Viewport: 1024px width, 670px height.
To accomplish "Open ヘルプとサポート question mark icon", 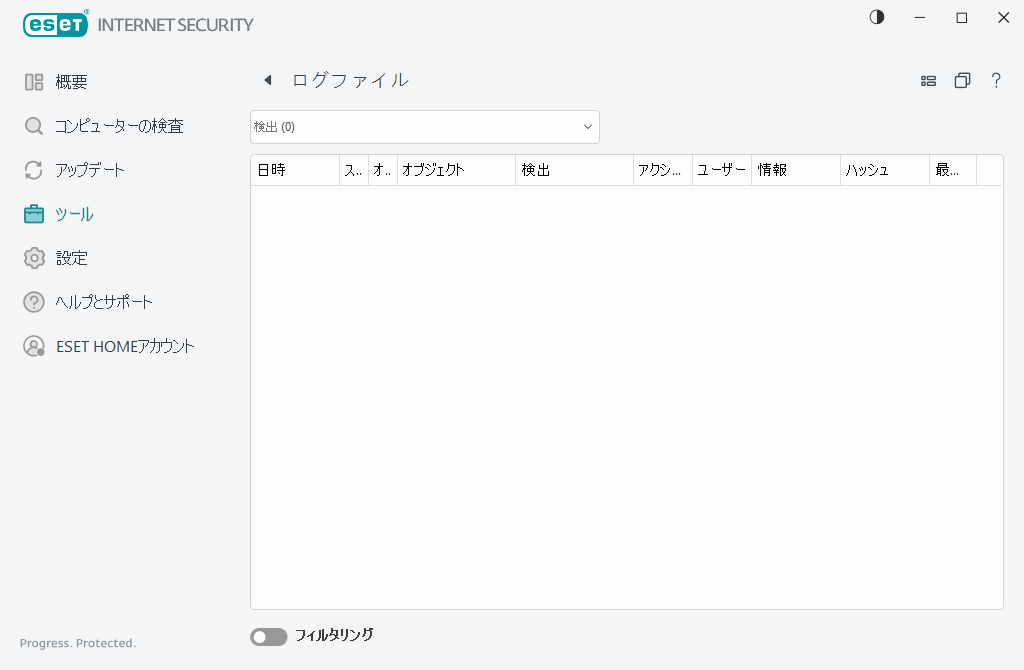I will click(x=33, y=301).
